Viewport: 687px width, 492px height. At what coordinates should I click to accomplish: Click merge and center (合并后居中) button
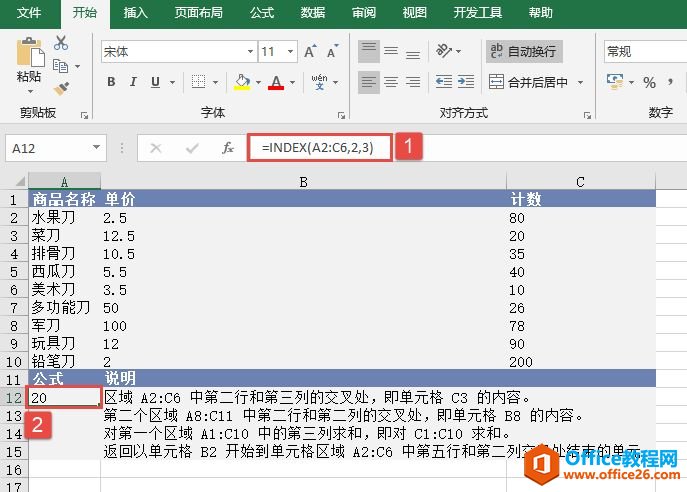tap(528, 82)
